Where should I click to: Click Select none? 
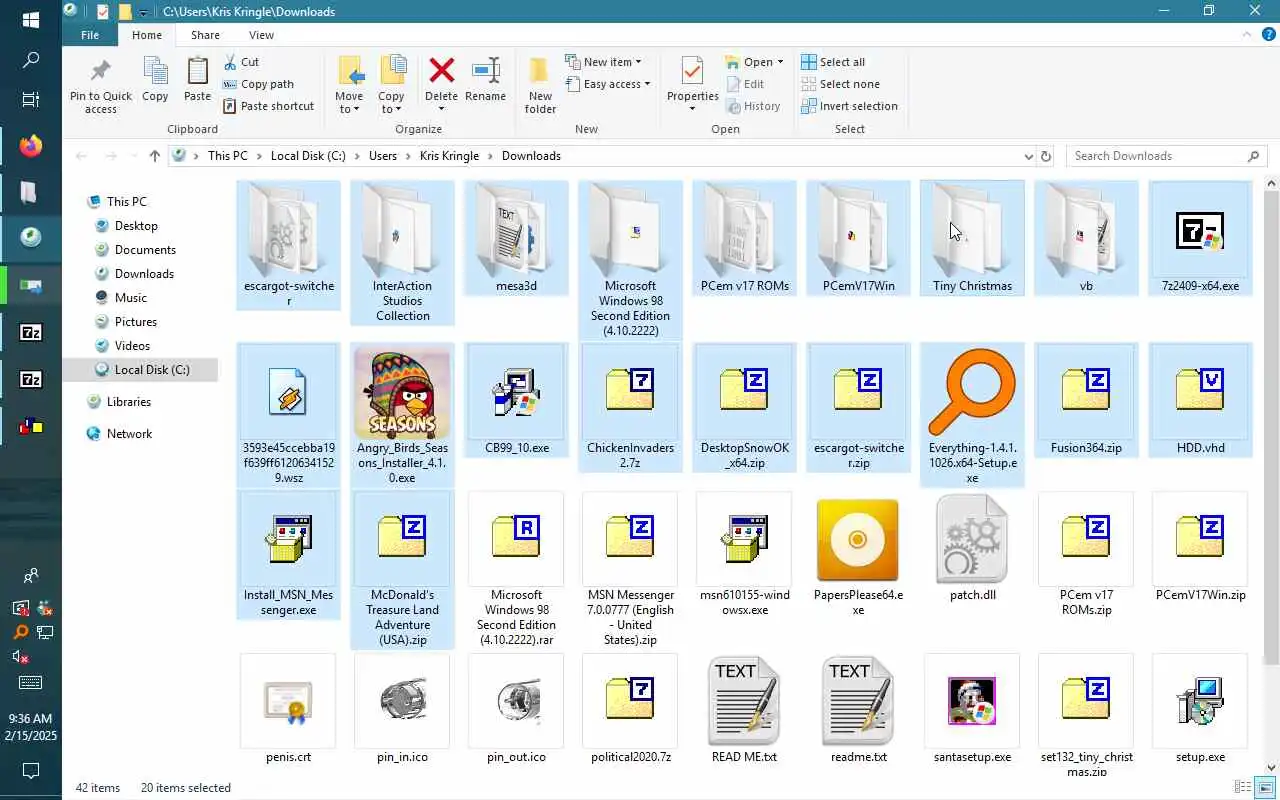[840, 84]
